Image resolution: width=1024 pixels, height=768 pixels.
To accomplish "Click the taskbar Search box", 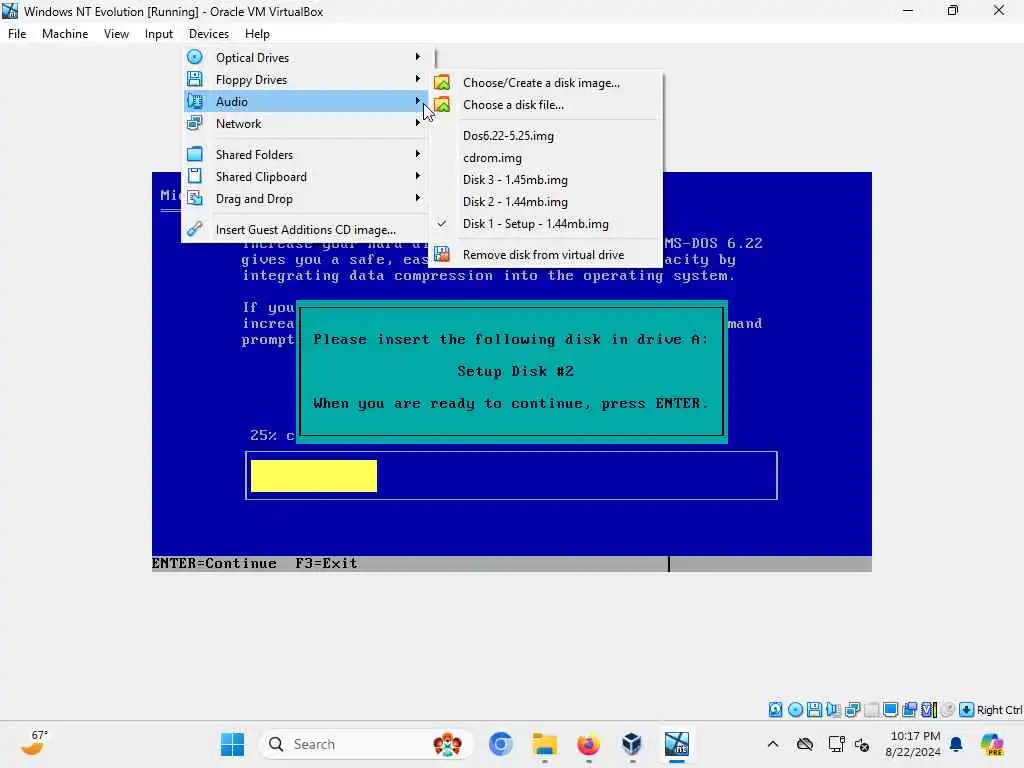I will click(366, 744).
